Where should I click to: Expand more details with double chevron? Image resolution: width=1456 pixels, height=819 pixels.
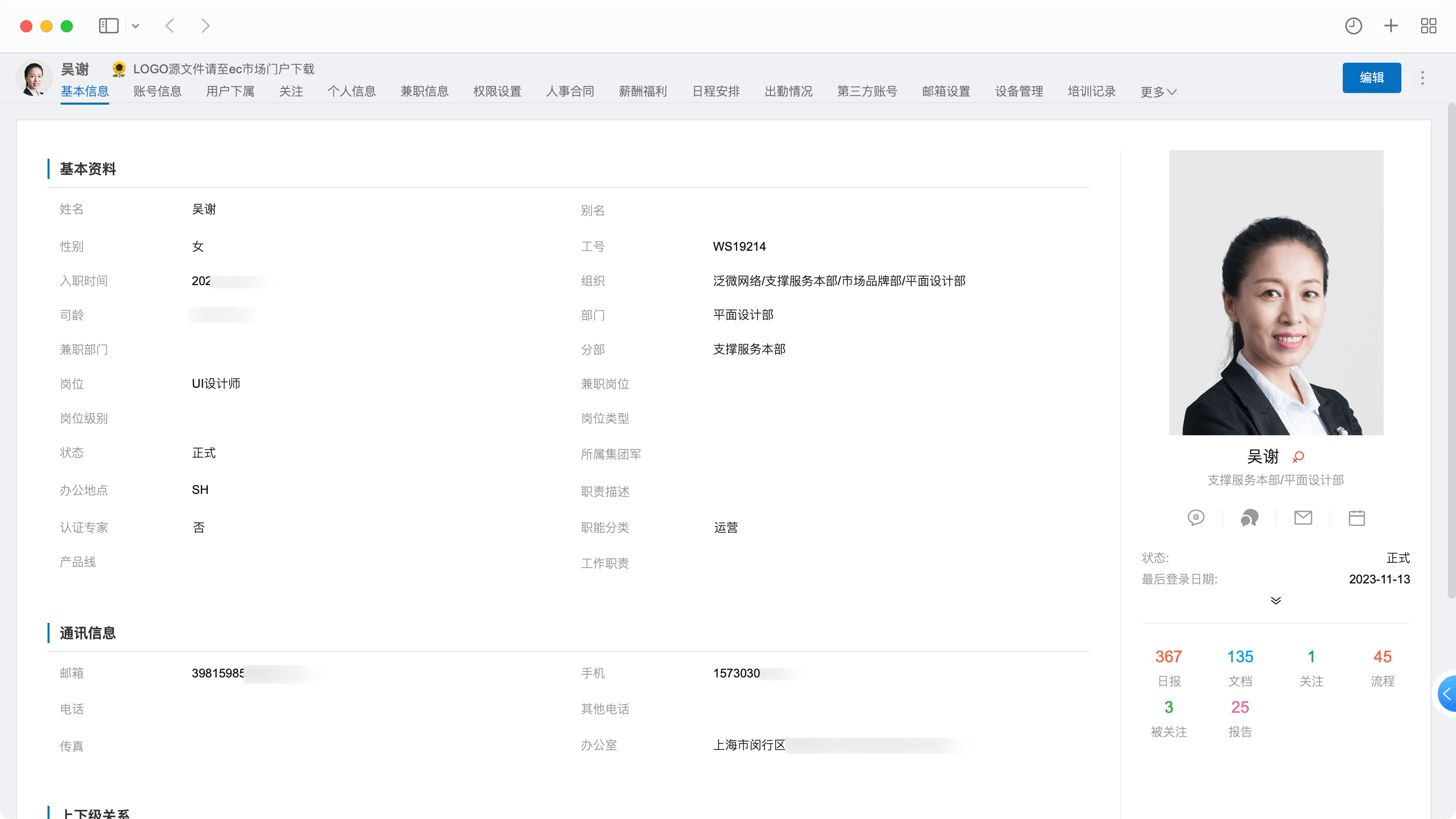1276,600
